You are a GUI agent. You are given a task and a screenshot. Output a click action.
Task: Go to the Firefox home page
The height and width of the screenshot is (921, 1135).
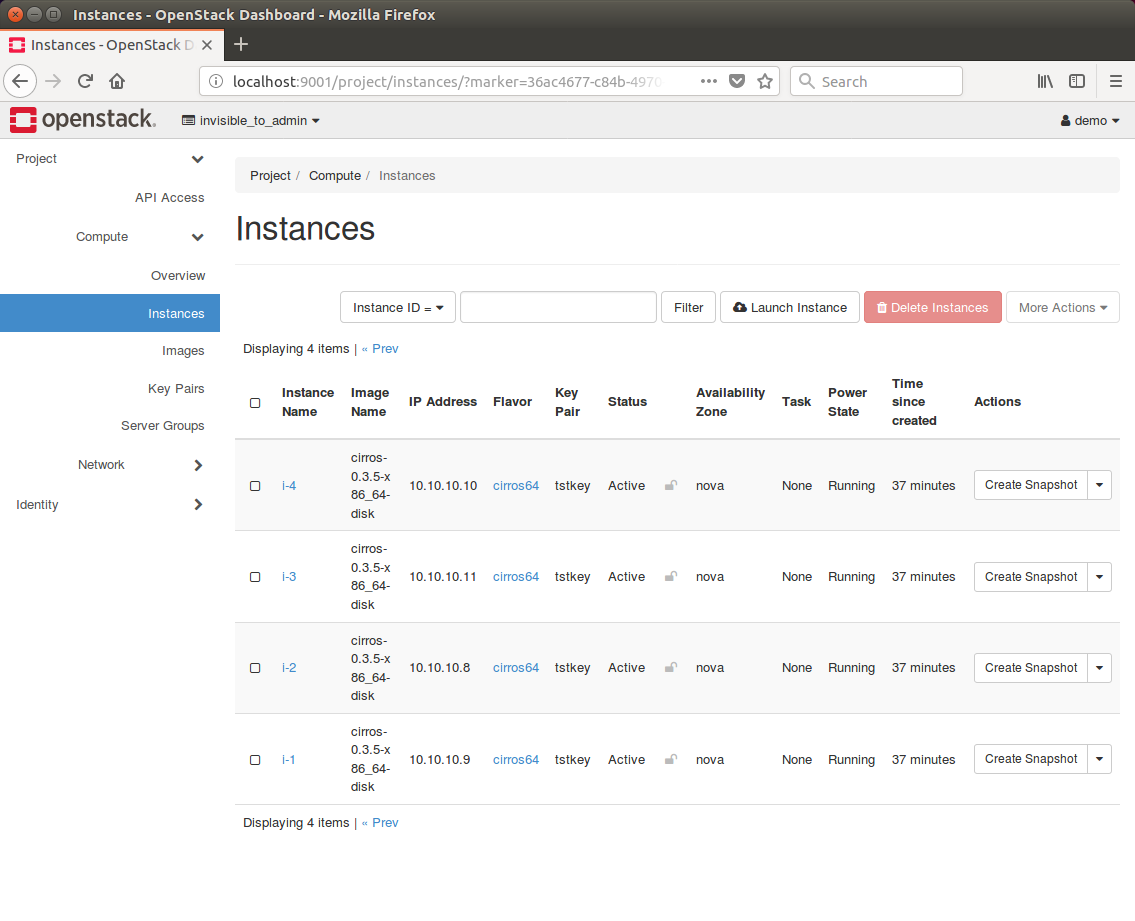(x=117, y=81)
